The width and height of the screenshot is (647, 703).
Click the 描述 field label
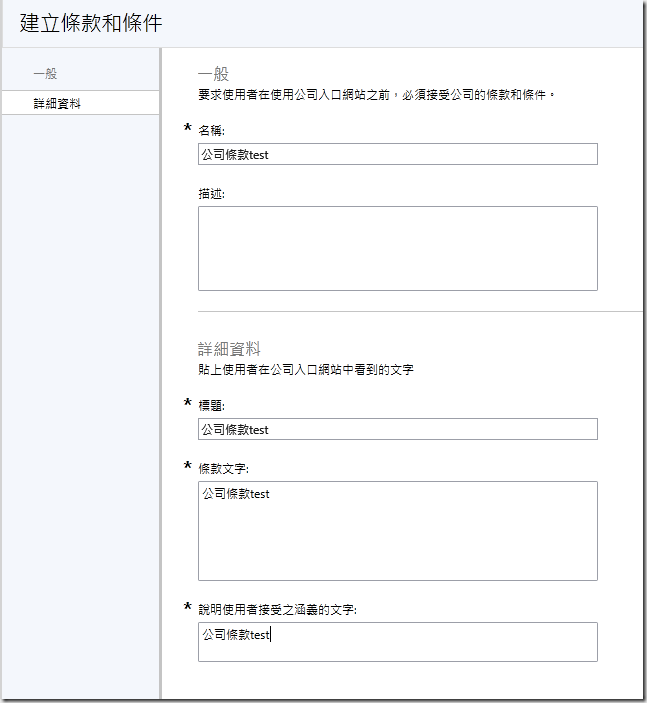(212, 194)
